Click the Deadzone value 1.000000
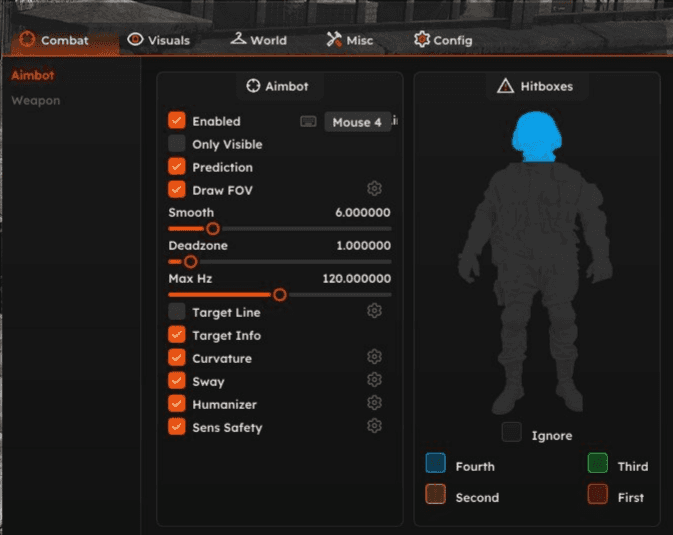The width and height of the screenshot is (673, 535). (364, 246)
